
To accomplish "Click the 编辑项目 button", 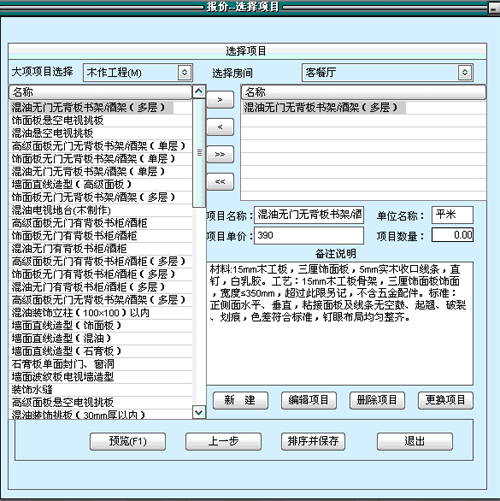I will pos(309,400).
